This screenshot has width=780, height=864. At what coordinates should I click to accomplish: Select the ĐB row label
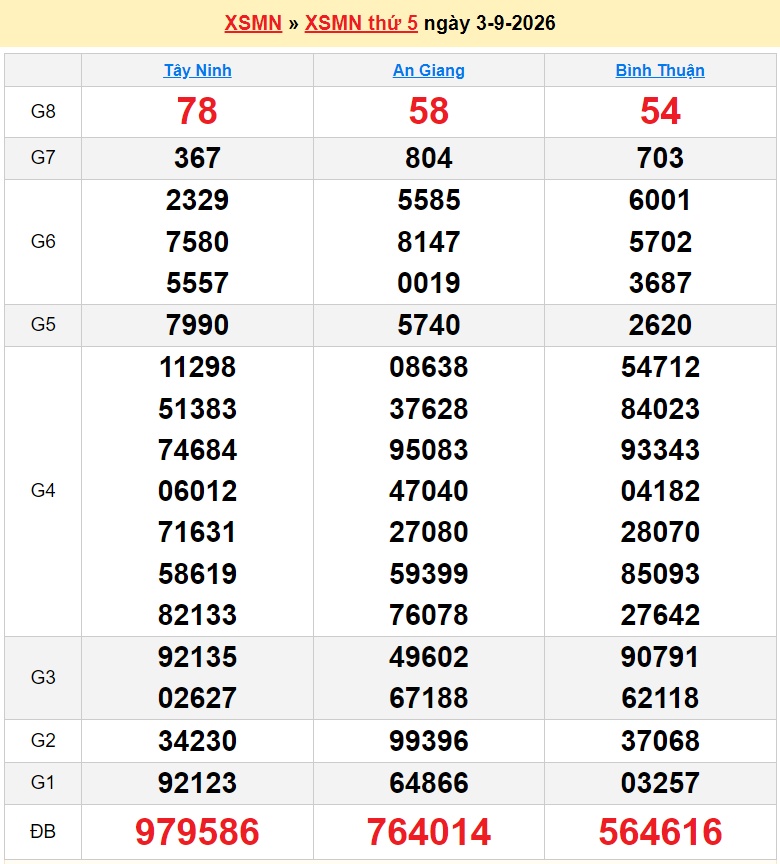[x=43, y=831]
